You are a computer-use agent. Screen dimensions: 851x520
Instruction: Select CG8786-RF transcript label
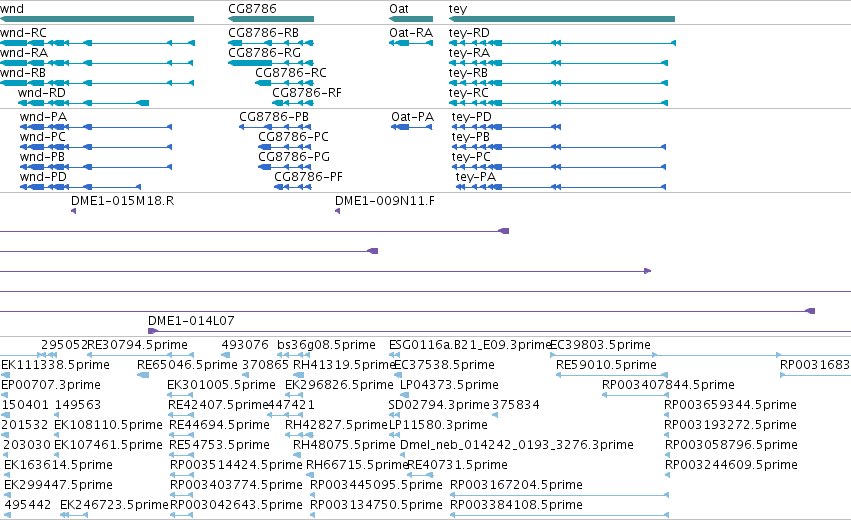[307, 93]
